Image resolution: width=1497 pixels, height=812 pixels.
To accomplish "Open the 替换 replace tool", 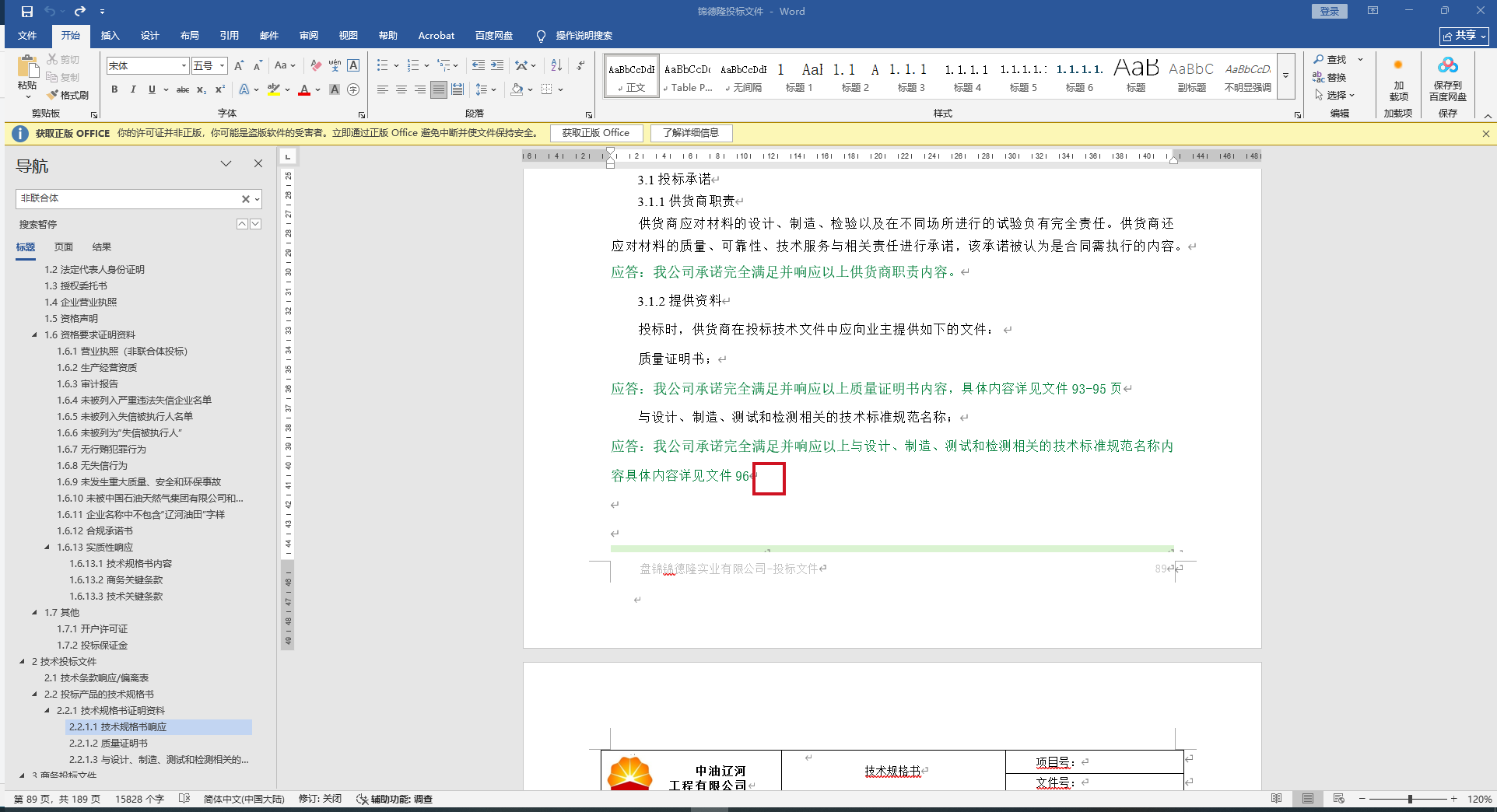I will 1330,77.
